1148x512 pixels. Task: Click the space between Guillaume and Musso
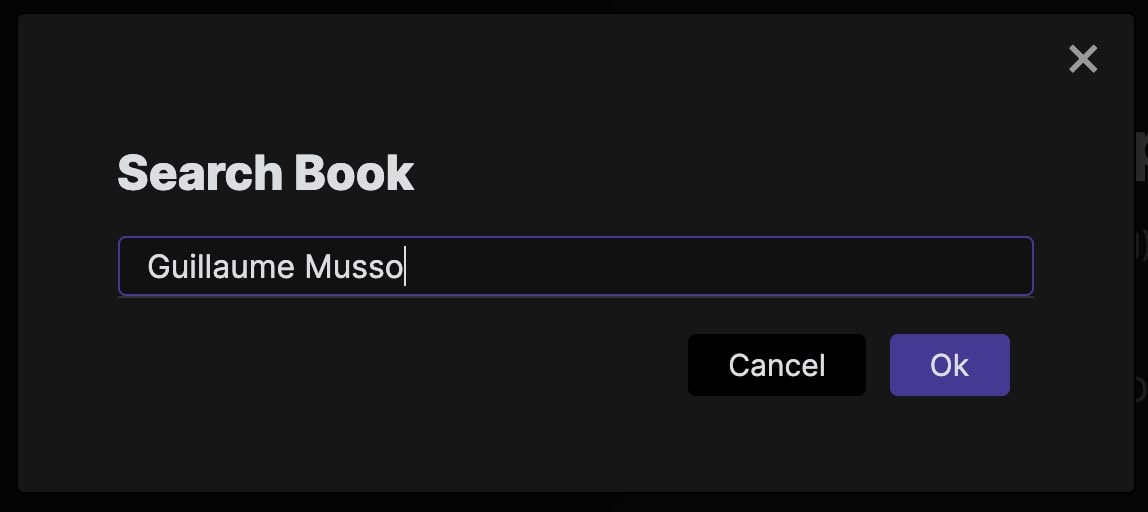tap(300, 267)
